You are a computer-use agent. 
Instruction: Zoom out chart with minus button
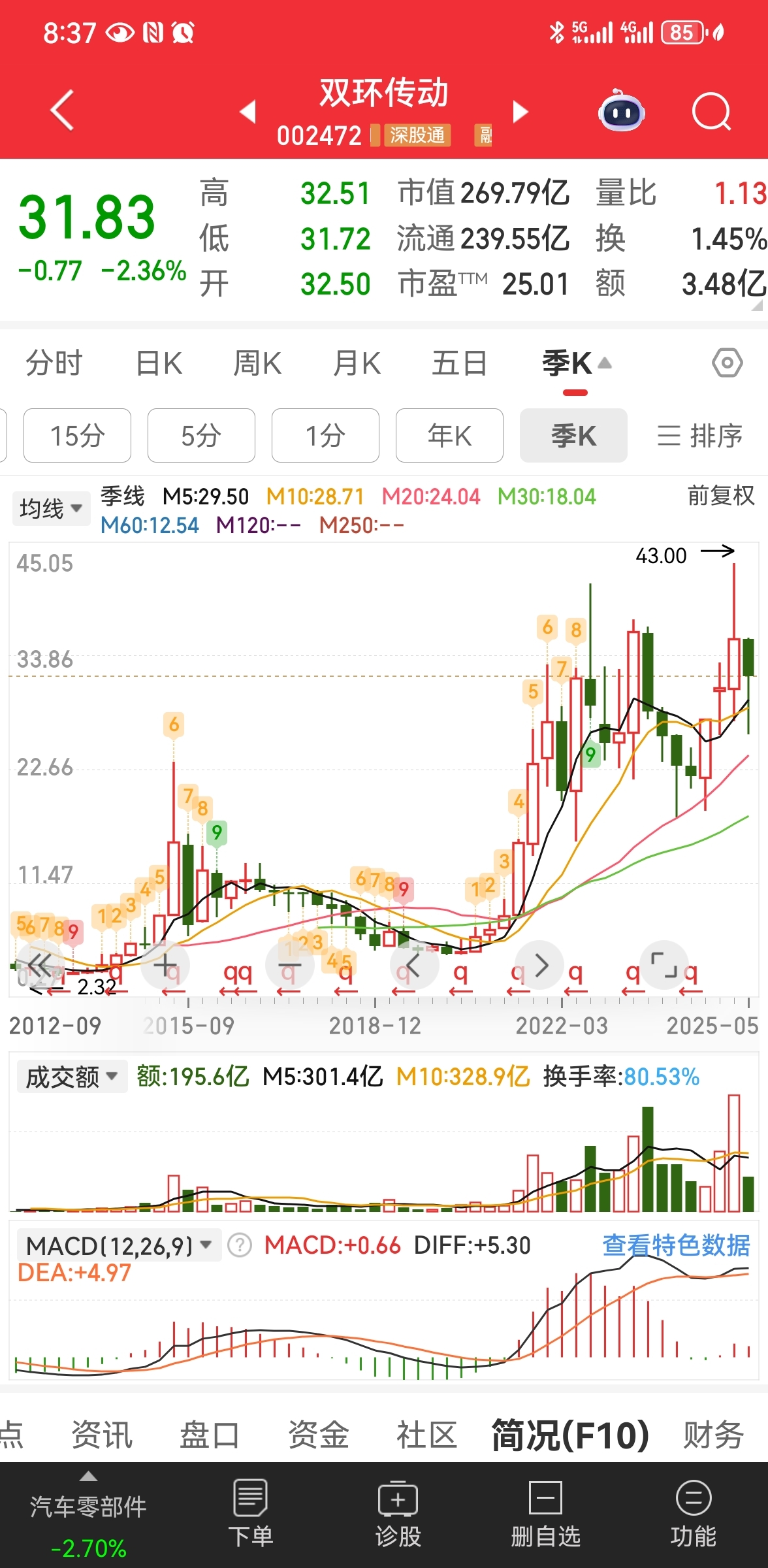(289, 965)
